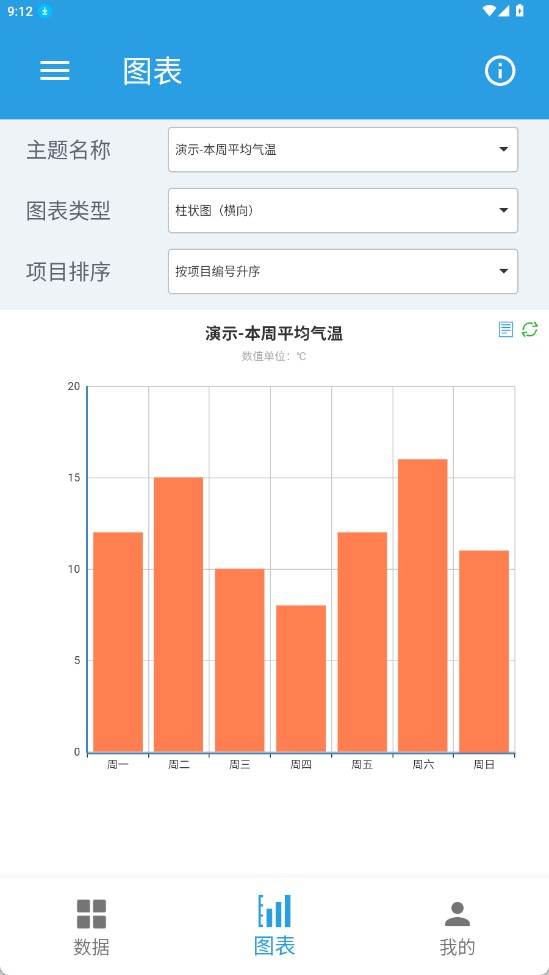Tap the 周三 bar in chart
The width and height of the screenshot is (549, 975).
click(x=239, y=660)
